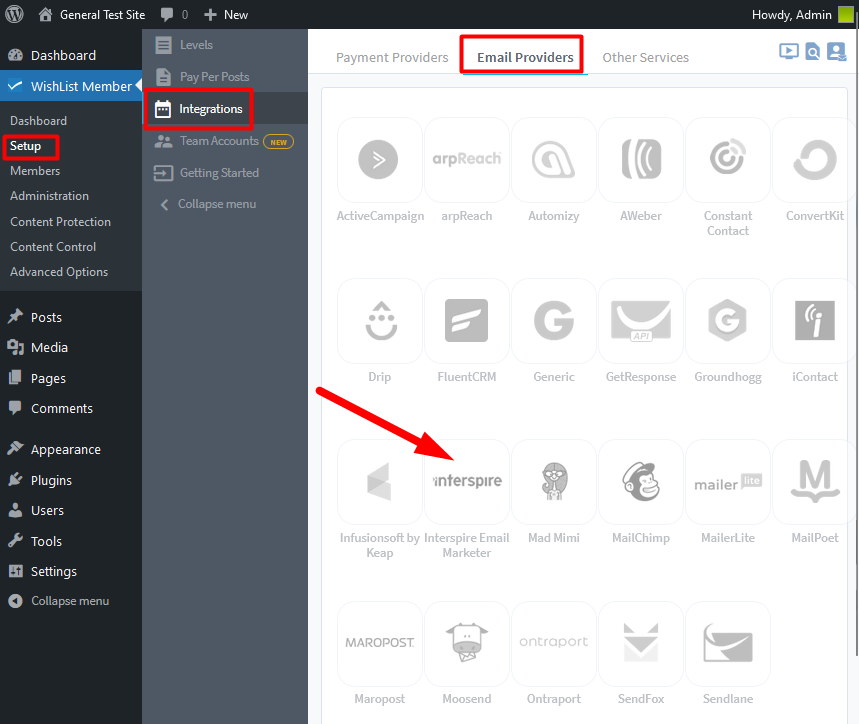Open the GetResponse integration
Screen dimensions: 859x724
click(x=641, y=321)
